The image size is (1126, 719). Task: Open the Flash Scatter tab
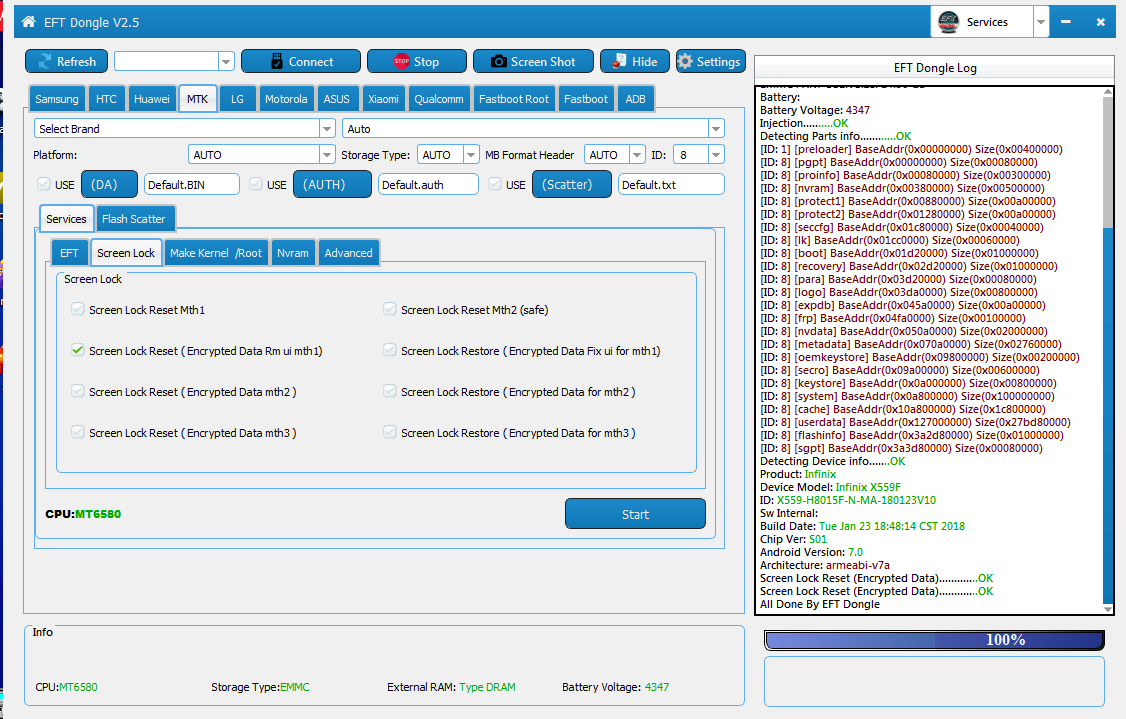tap(134, 219)
